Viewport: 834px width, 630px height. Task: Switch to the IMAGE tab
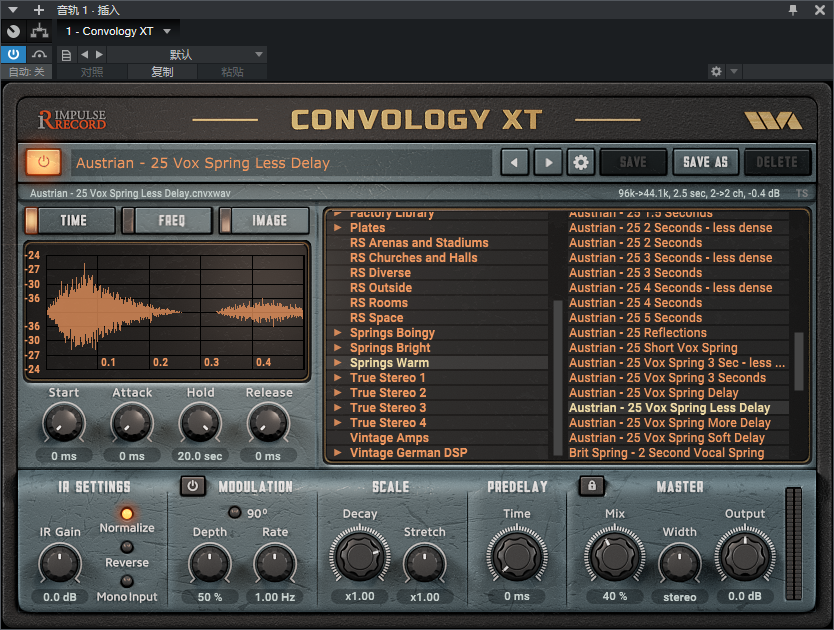[265, 220]
